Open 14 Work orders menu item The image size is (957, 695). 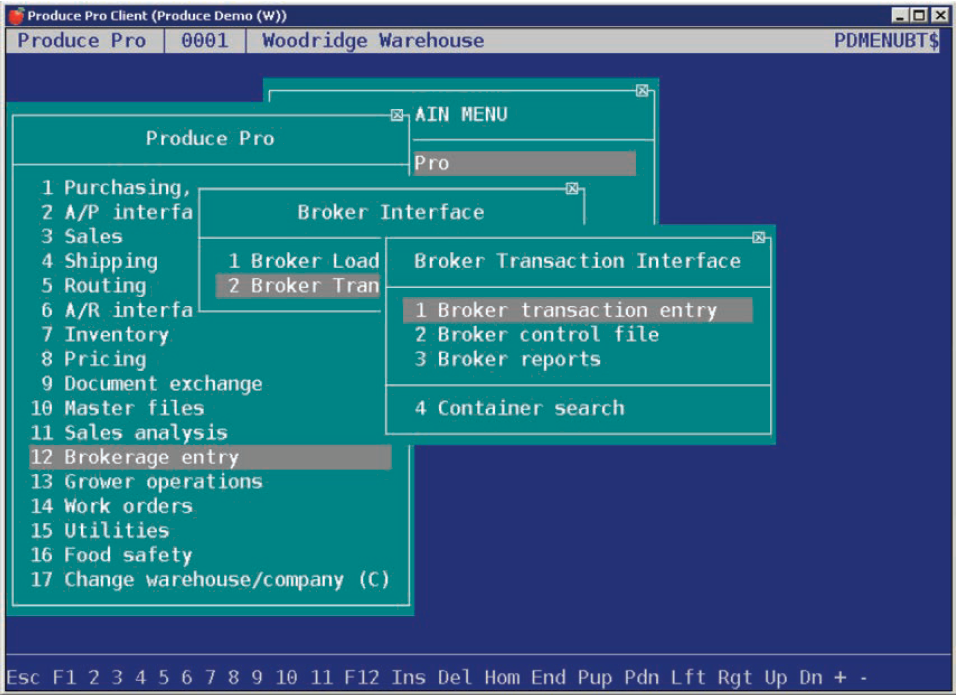coord(112,506)
